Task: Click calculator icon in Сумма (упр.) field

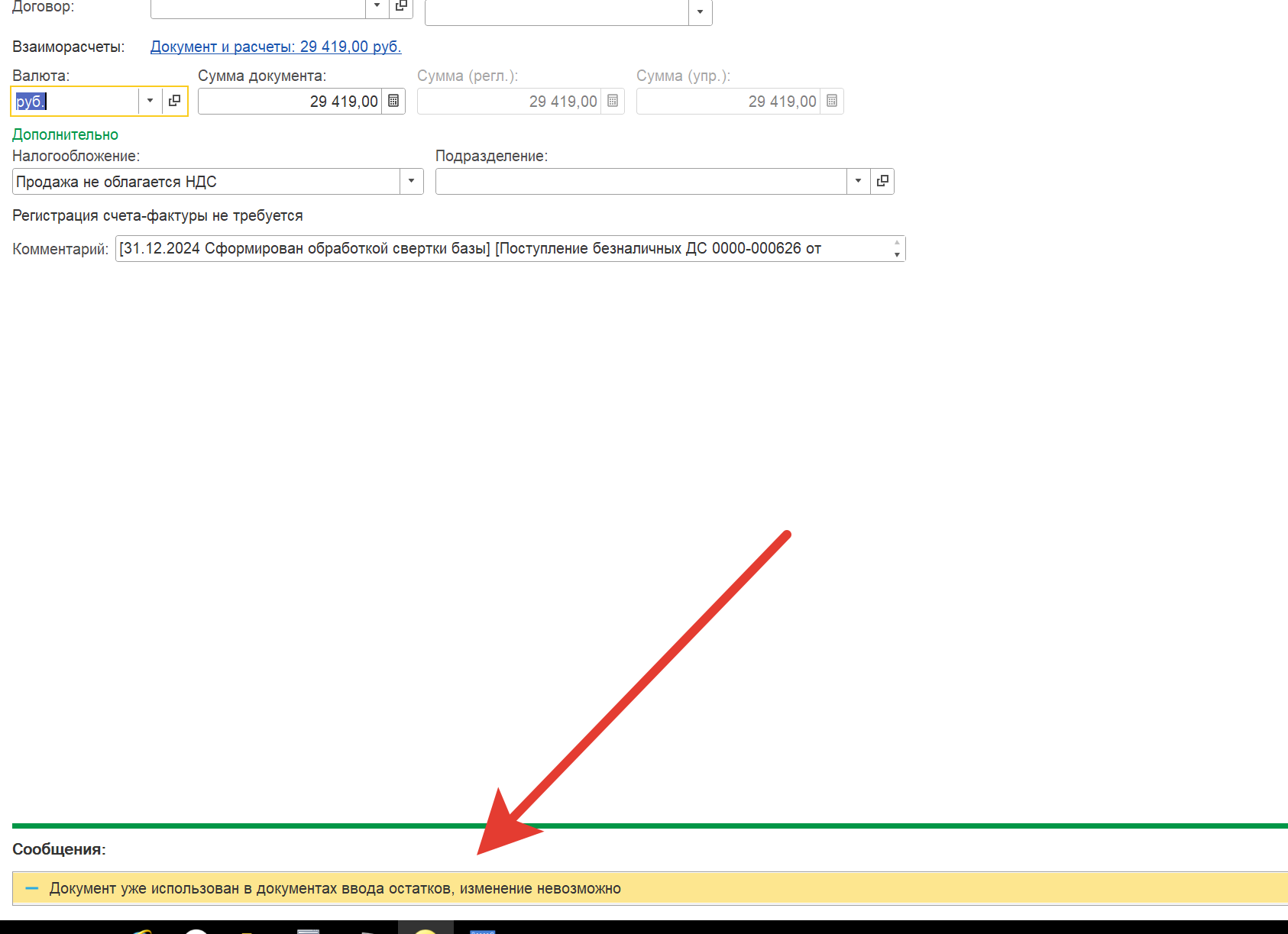Action: pyautogui.click(x=832, y=101)
